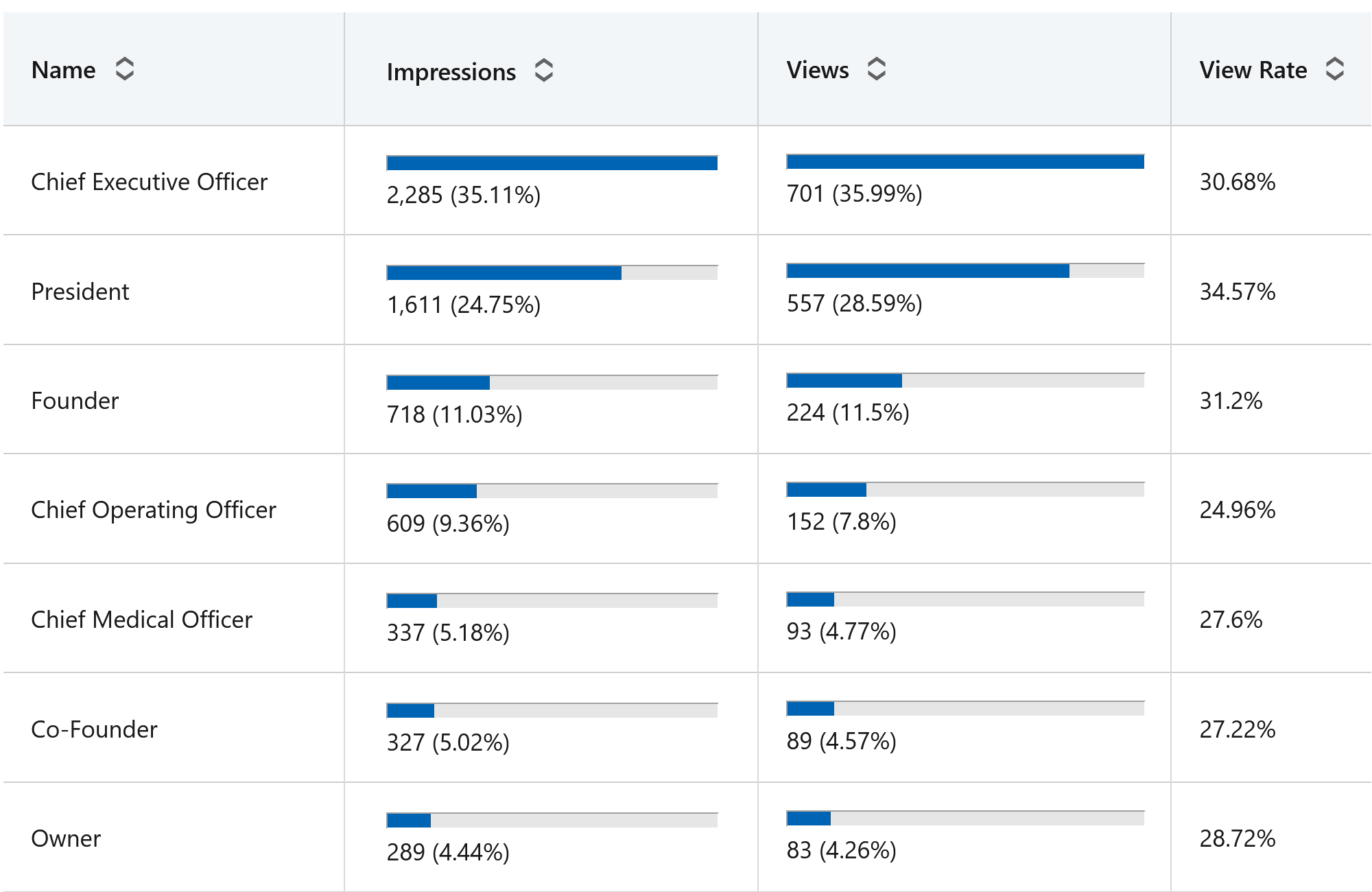This screenshot has width=1372, height=892.
Task: Select the President row name
Action: click(x=80, y=292)
